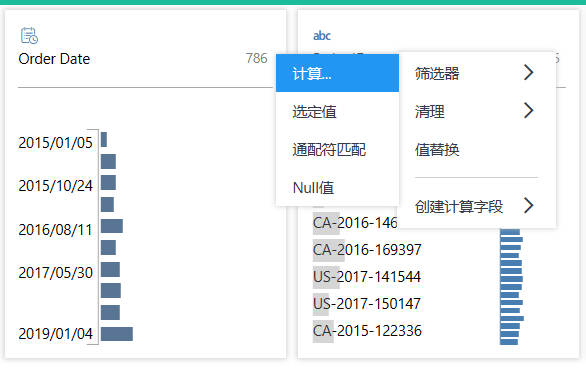The width and height of the screenshot is (586, 369).
Task: Click the abc string type icon
Action: point(322,36)
